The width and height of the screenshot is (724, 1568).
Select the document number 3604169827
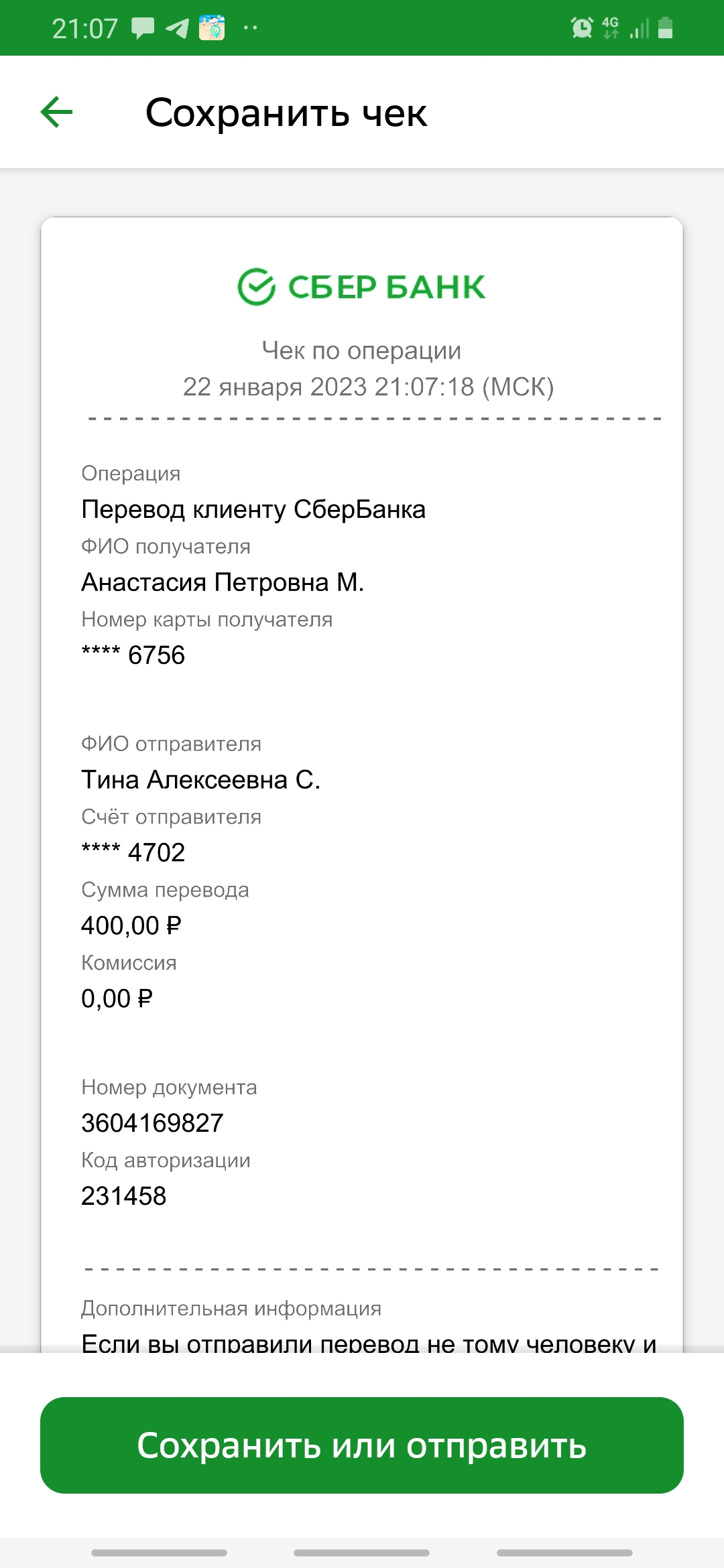pos(152,1123)
